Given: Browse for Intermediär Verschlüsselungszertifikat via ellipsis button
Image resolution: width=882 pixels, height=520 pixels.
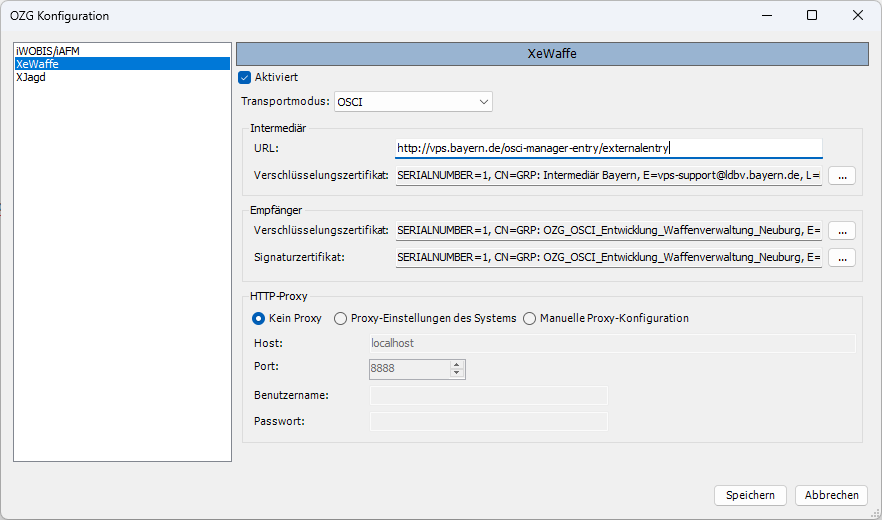Looking at the screenshot, I should tap(842, 176).
